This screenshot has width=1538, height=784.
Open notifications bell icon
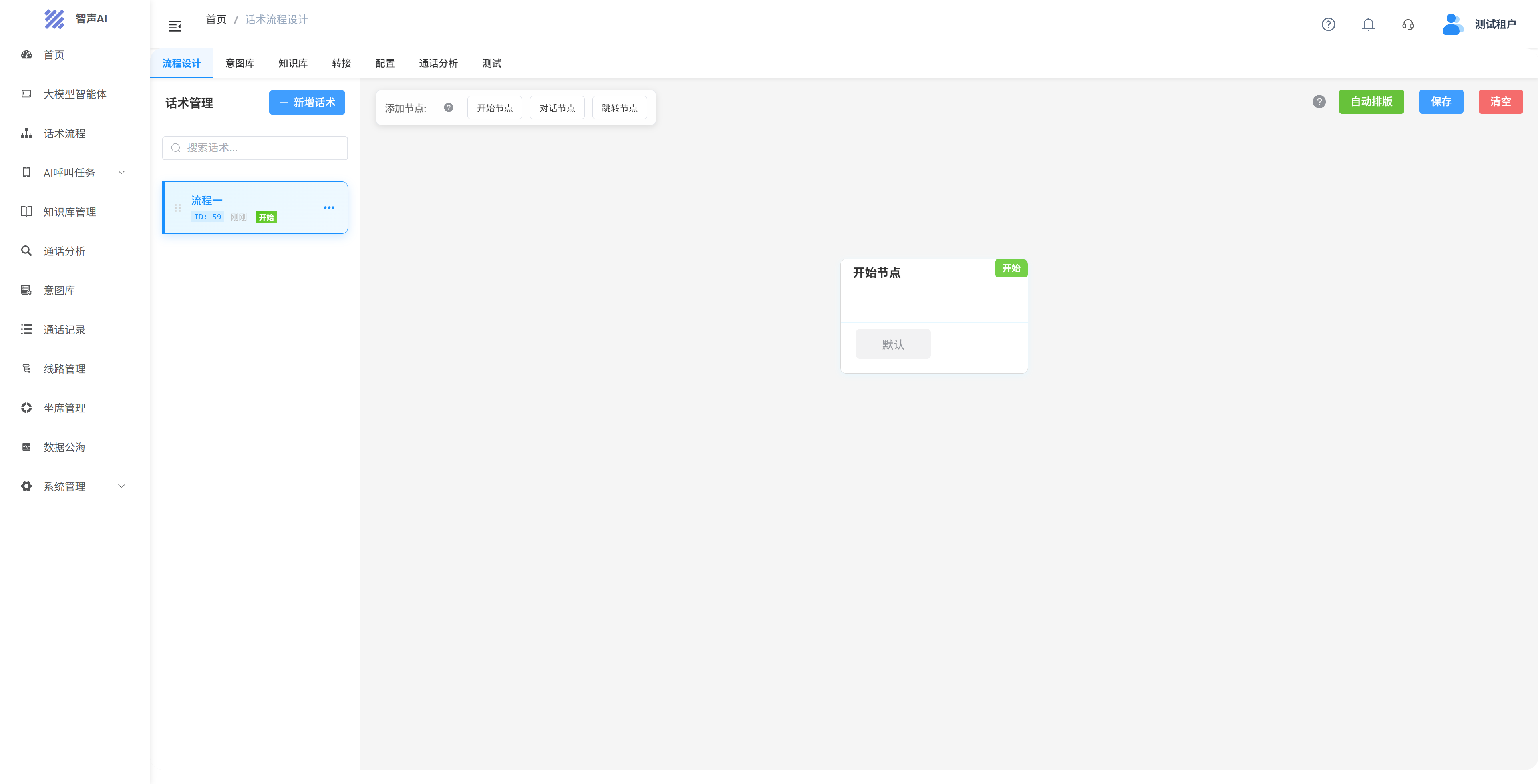pos(1368,24)
